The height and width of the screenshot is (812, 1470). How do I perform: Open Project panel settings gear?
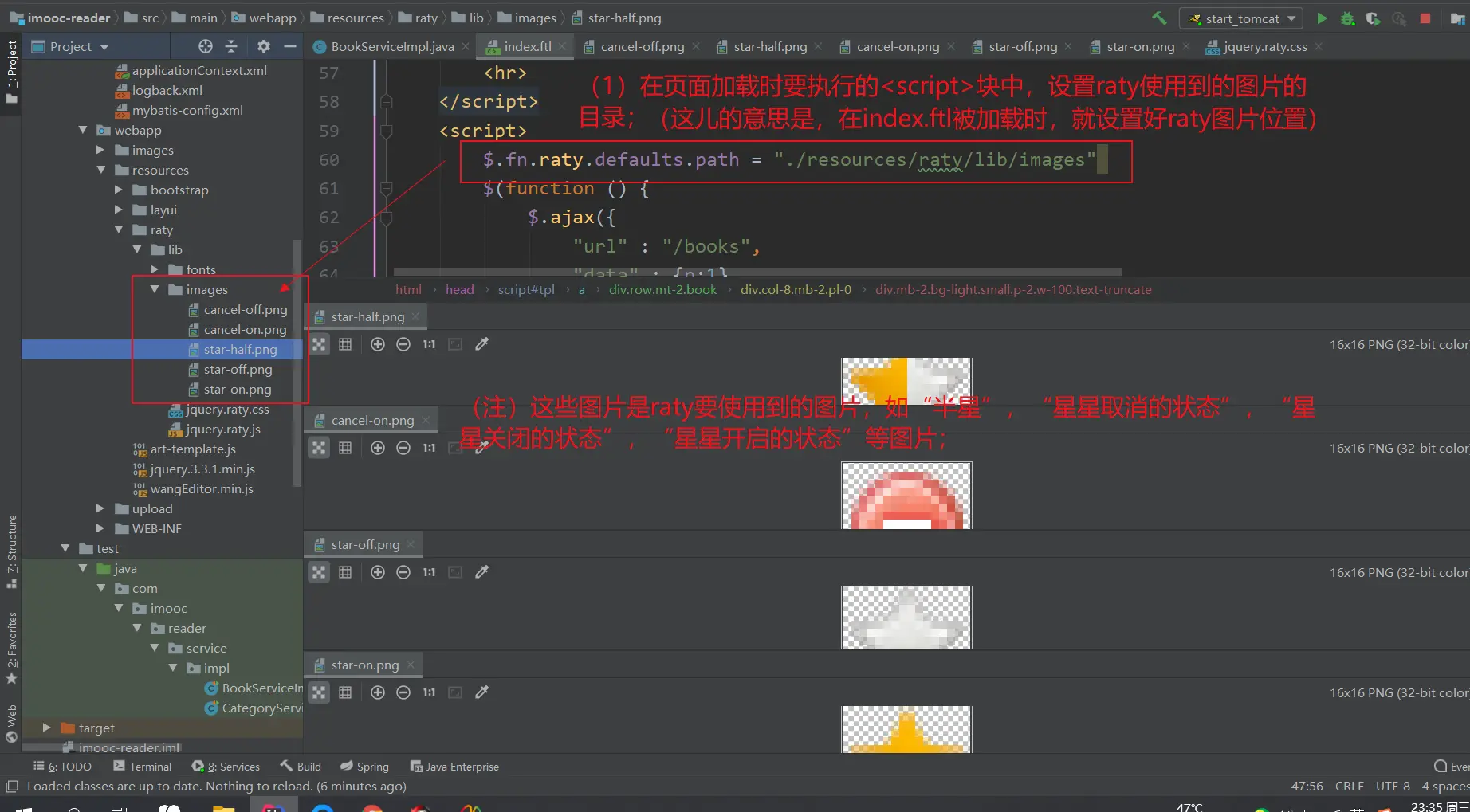tap(264, 46)
